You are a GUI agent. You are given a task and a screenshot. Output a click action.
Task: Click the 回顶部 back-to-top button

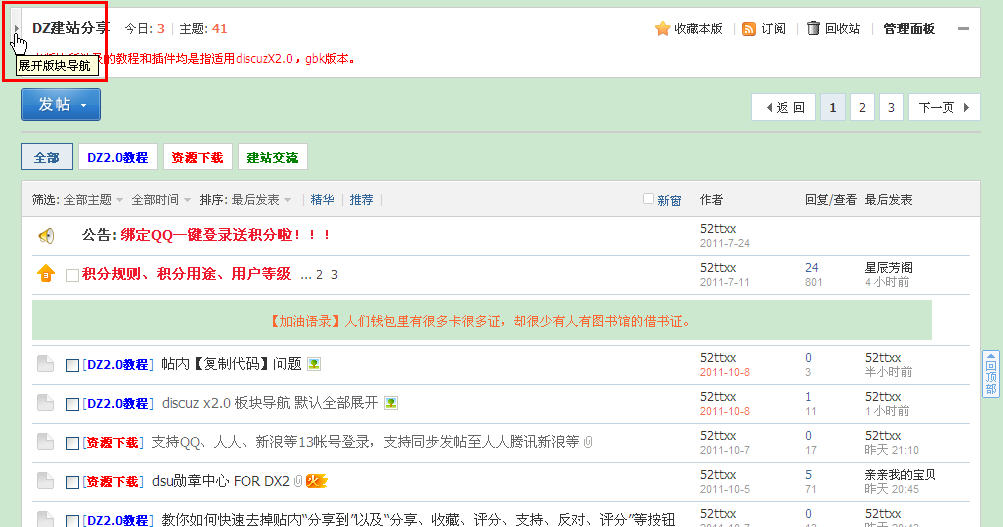tap(990, 374)
